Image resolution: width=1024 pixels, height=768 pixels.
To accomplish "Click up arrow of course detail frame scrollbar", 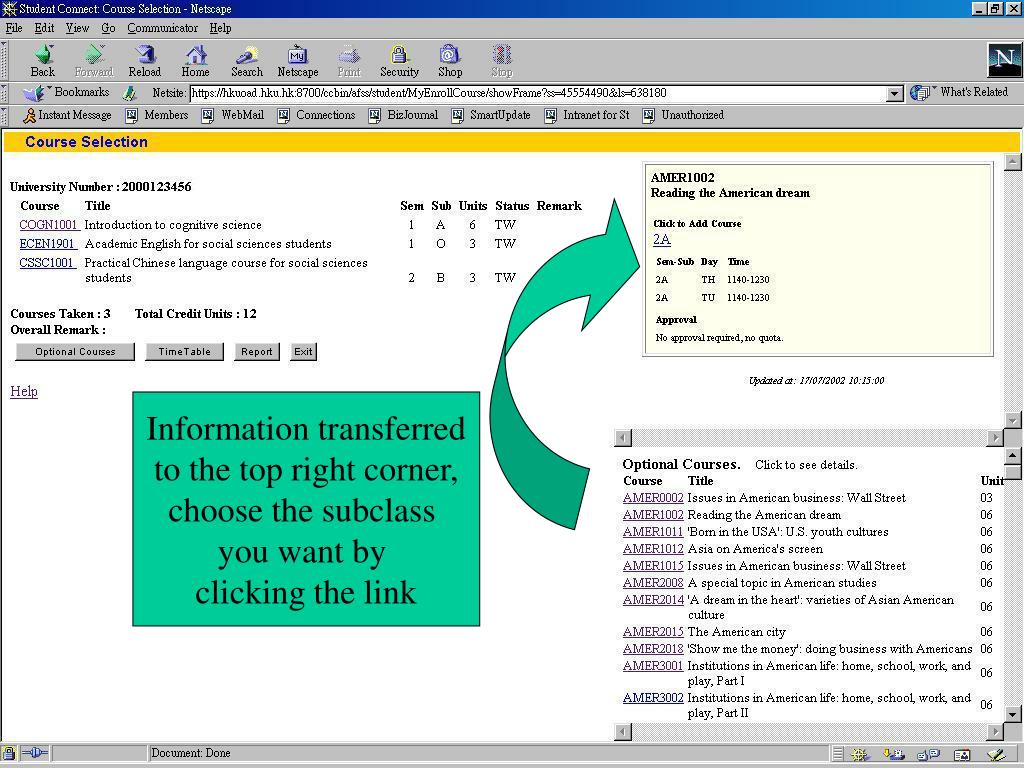I will [x=1012, y=161].
